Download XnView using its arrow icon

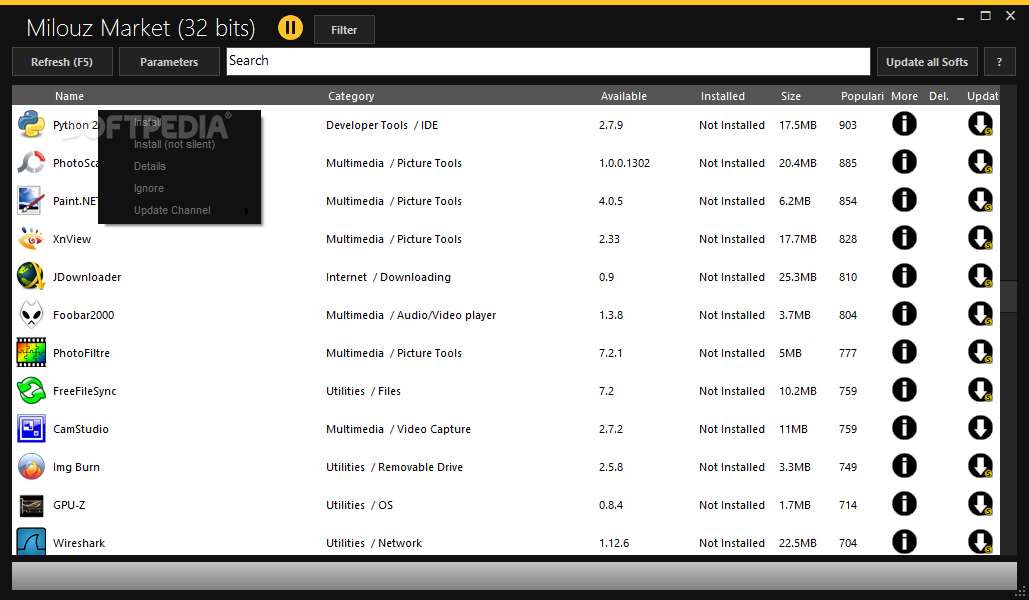coord(980,238)
